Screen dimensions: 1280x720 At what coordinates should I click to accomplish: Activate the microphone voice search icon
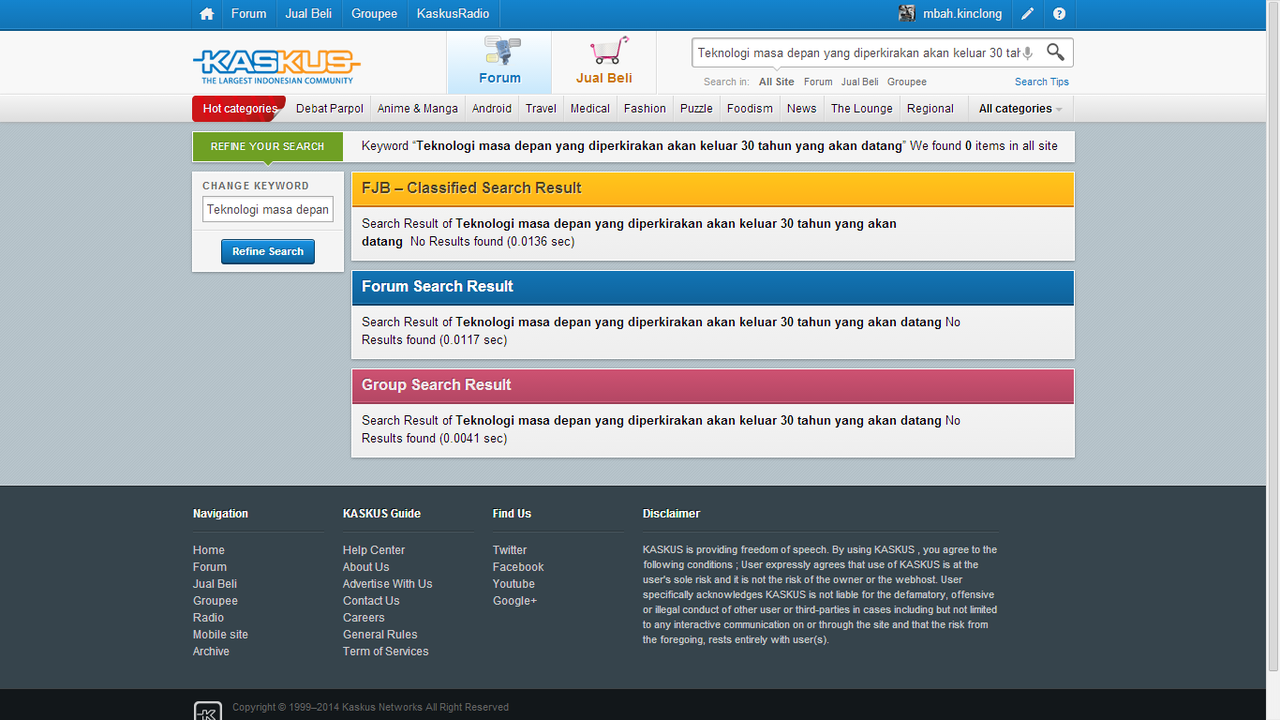1027,53
